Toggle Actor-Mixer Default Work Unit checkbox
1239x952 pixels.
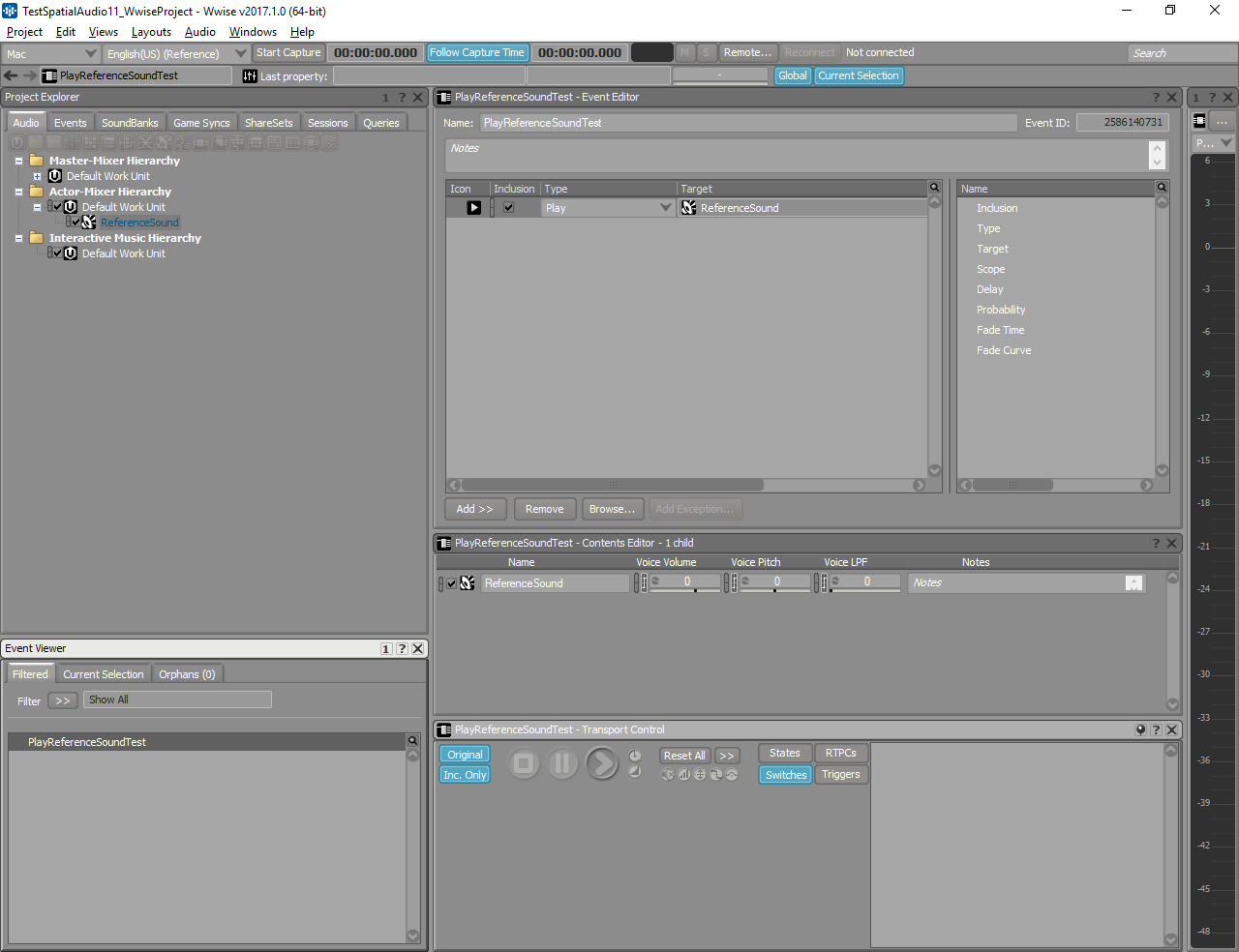click(x=57, y=207)
